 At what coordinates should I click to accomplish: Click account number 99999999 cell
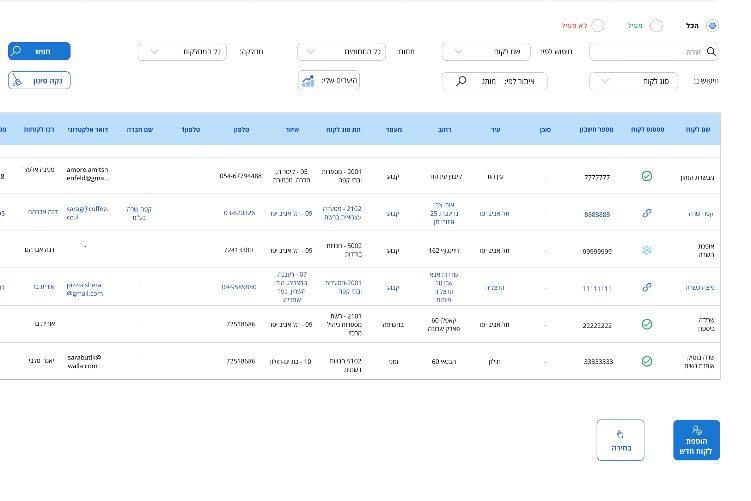point(597,251)
